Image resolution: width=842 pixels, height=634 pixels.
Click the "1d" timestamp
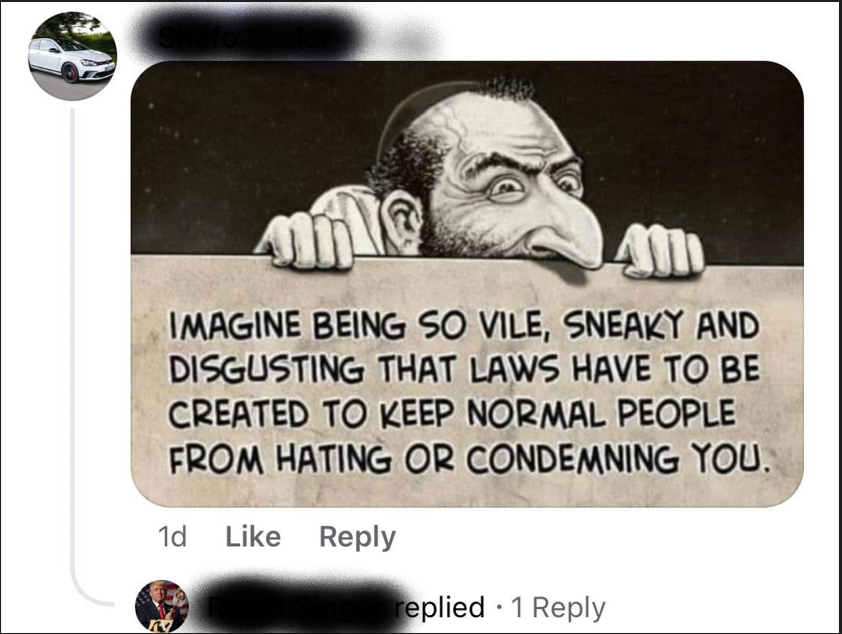[173, 537]
